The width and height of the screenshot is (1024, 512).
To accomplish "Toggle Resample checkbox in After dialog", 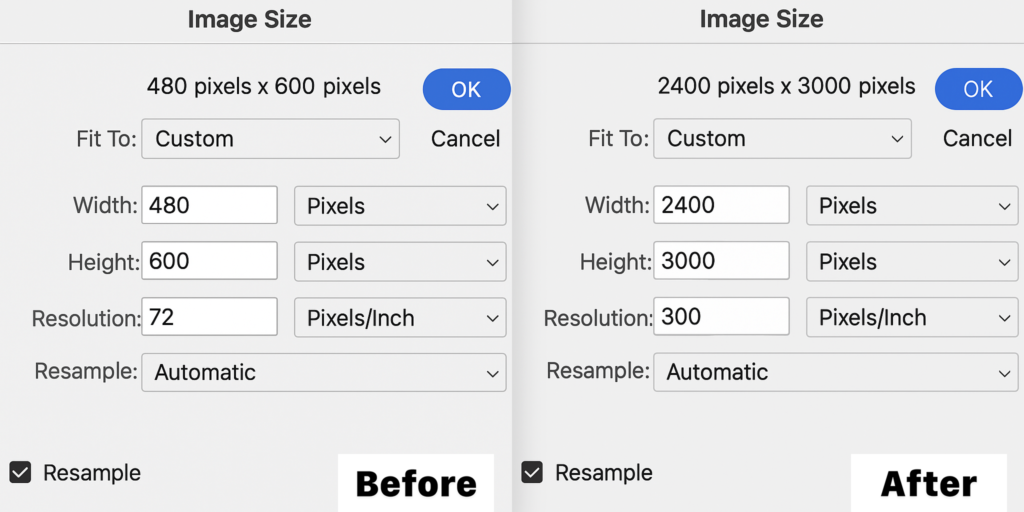I will 532,472.
